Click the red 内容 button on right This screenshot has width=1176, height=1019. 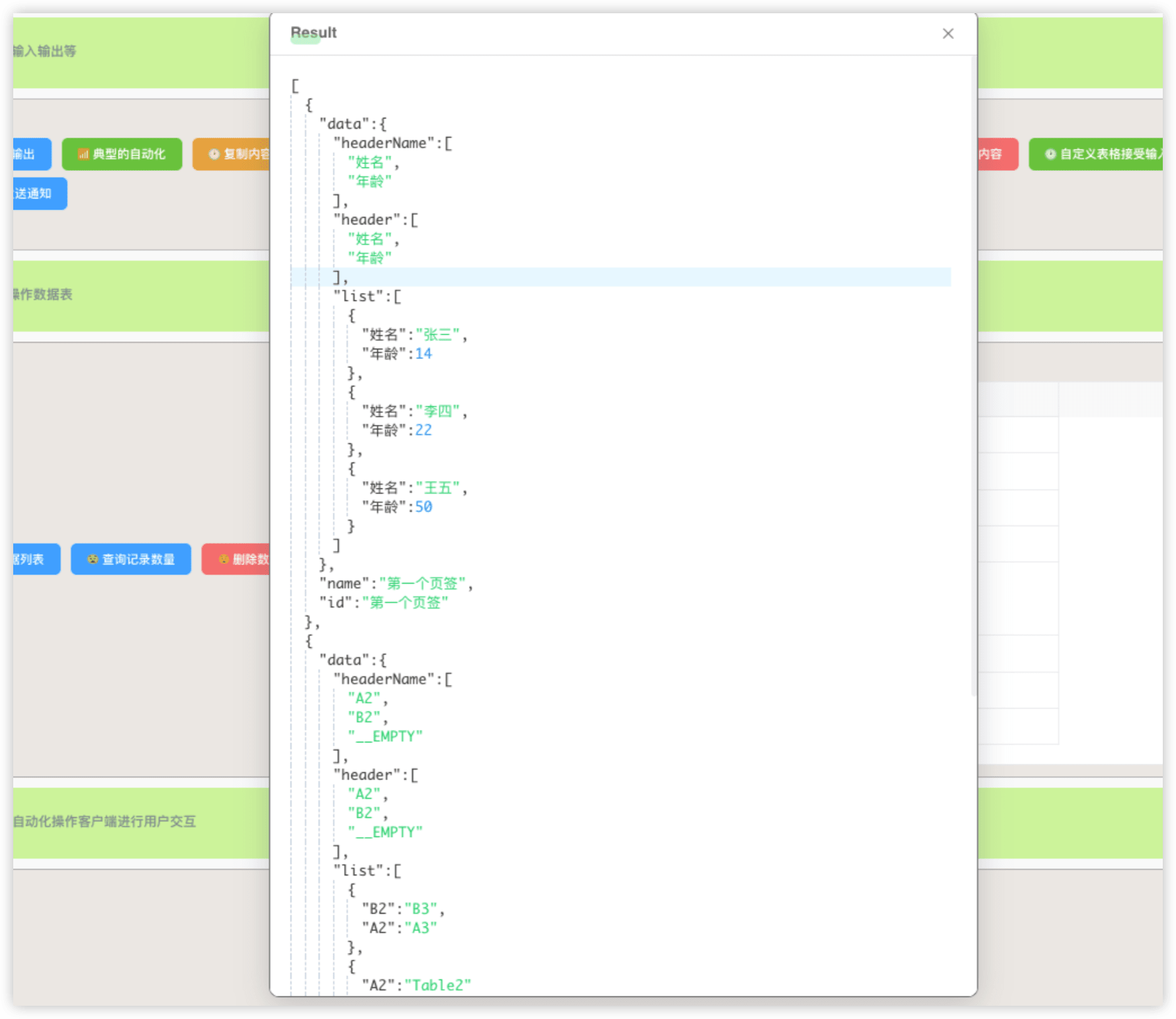pos(997,154)
